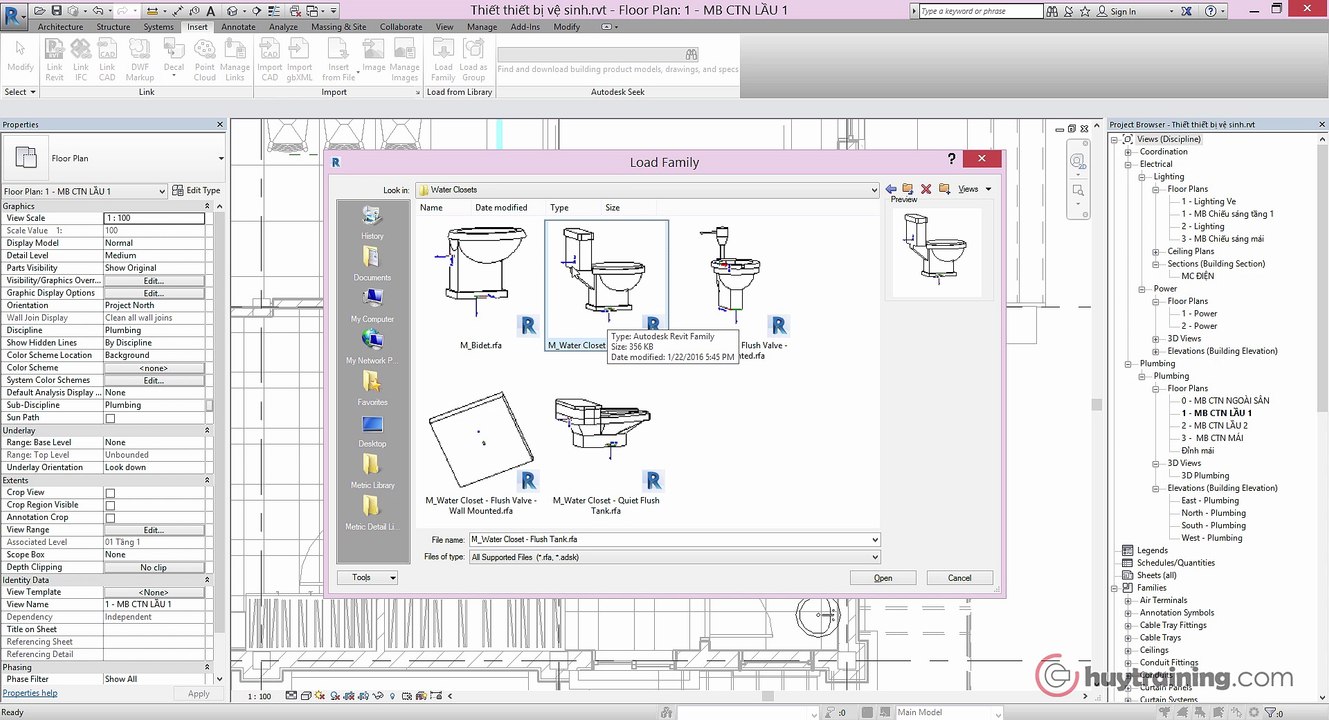Toggle Annotation Crop checkbox
This screenshot has height=720, width=1329.
[110, 518]
